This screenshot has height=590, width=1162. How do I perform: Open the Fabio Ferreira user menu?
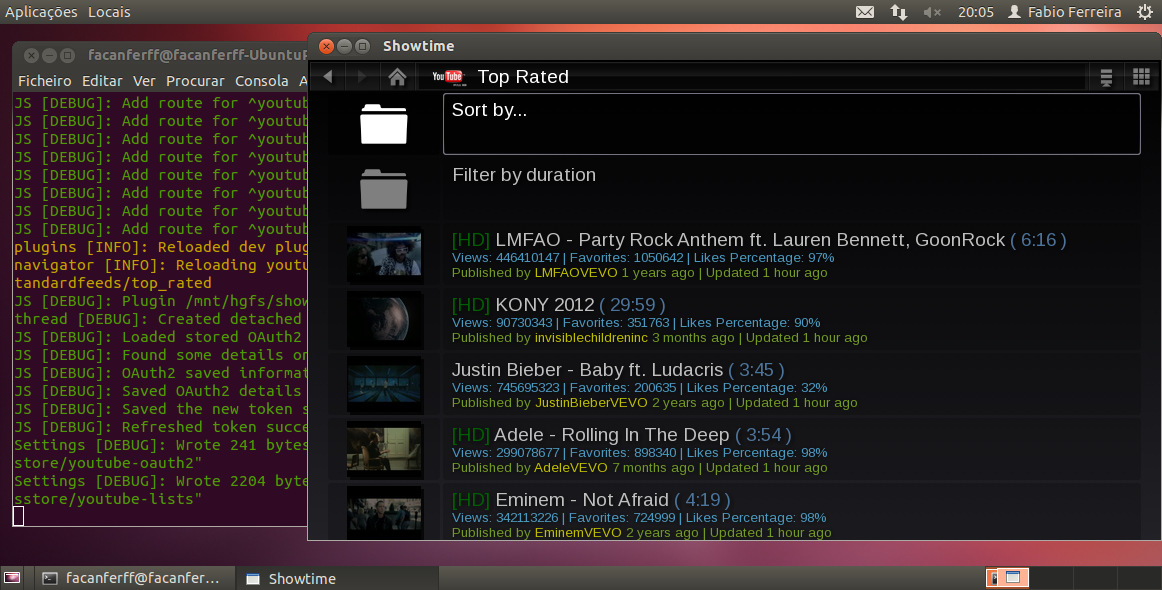point(1065,12)
